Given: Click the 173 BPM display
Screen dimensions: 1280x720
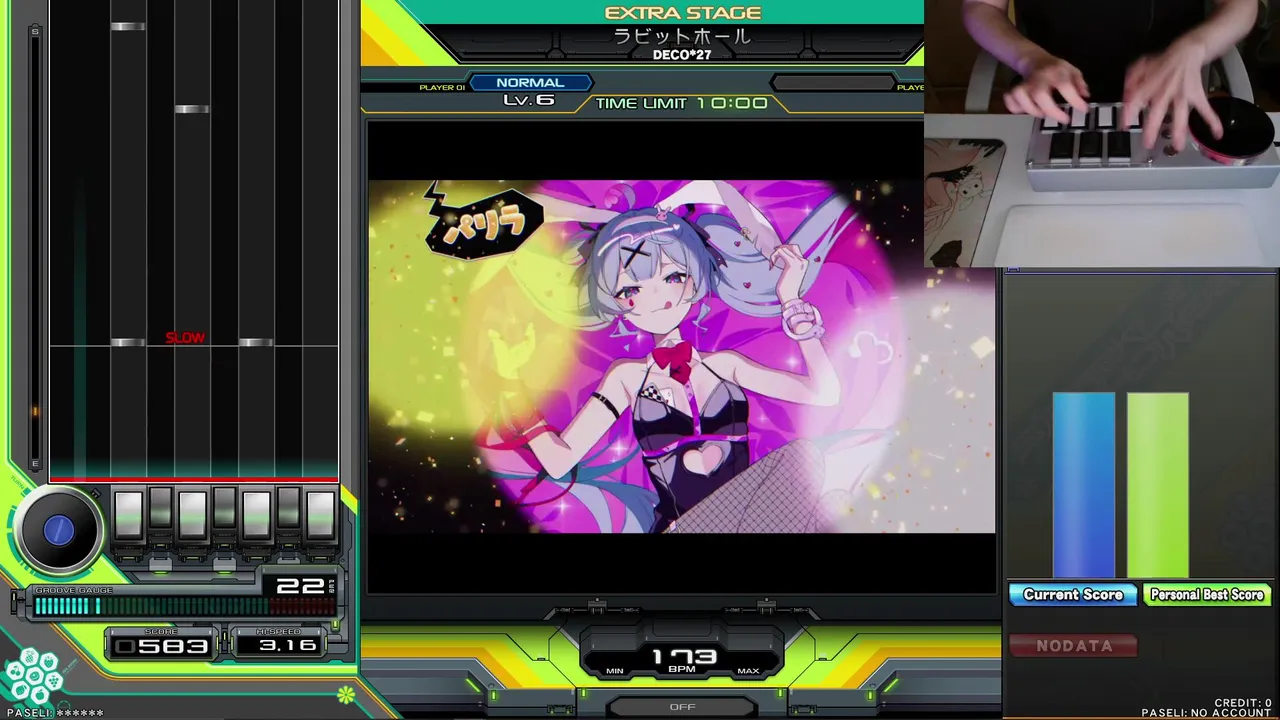Looking at the screenshot, I should click(x=683, y=658).
